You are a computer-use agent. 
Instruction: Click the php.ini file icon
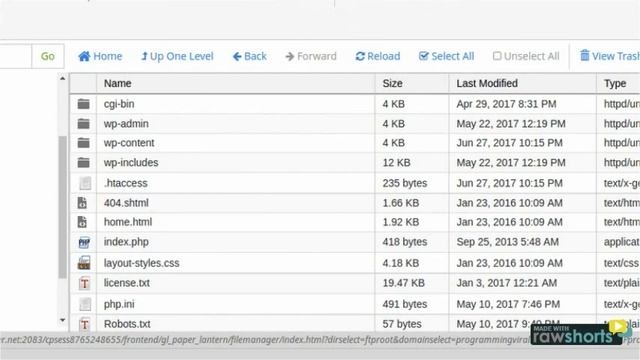pyautogui.click(x=85, y=304)
